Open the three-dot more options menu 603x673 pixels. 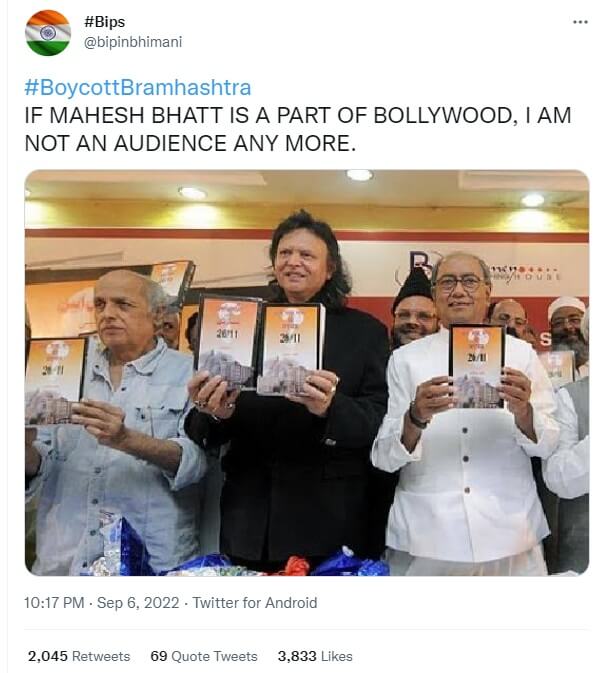[x=580, y=22]
